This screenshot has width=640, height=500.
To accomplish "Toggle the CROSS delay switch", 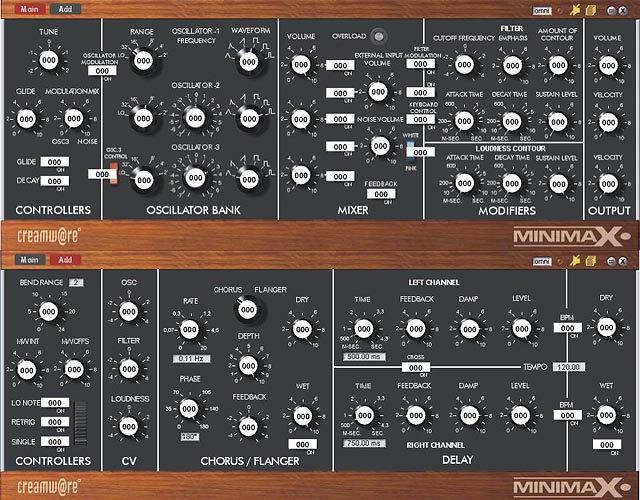I will coord(416,368).
